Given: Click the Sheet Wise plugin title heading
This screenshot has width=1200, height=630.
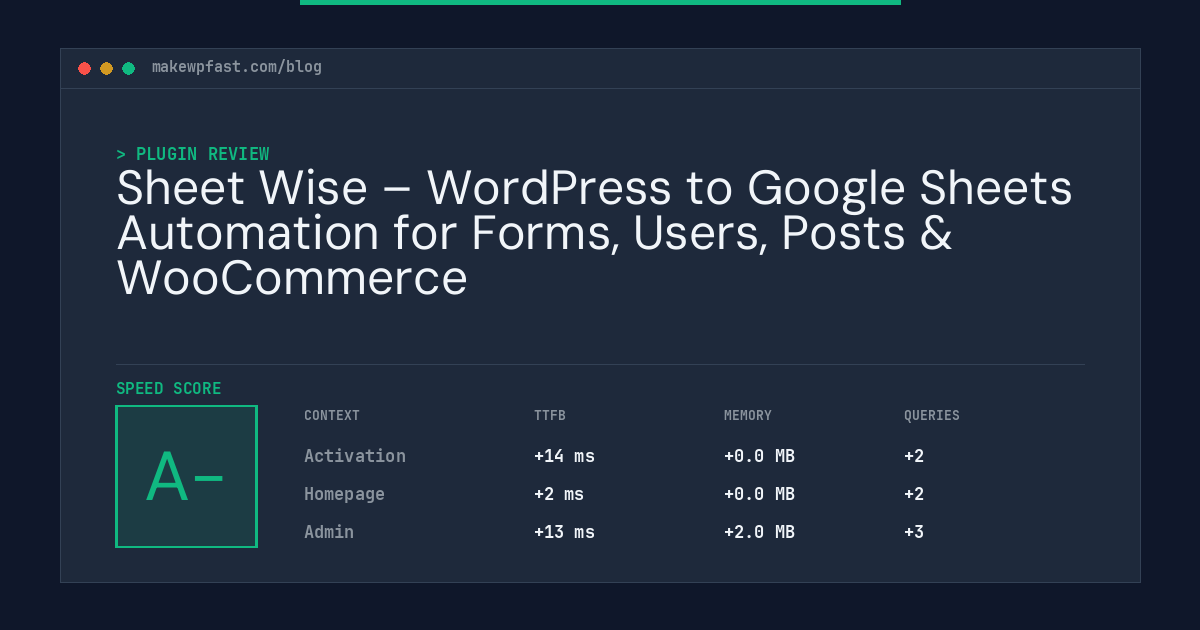Looking at the screenshot, I should tap(594, 233).
